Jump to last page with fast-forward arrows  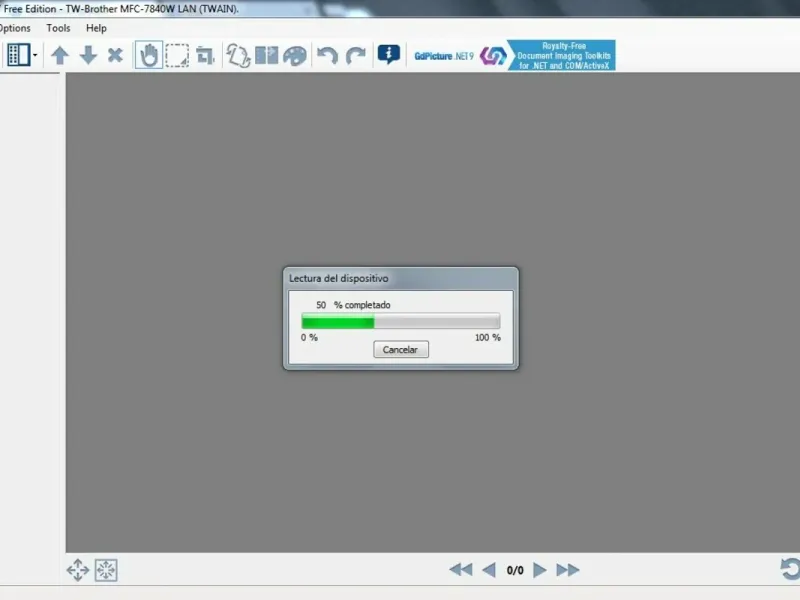(567, 570)
